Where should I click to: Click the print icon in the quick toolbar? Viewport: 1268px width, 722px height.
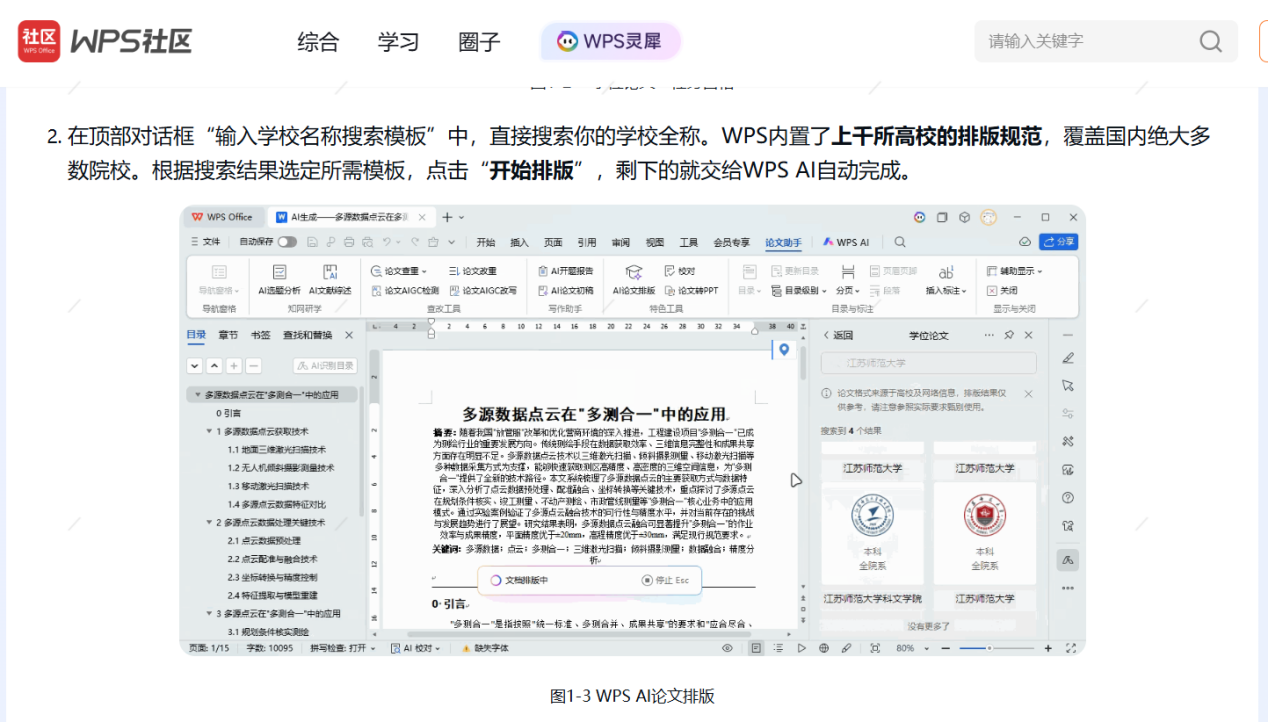point(349,242)
